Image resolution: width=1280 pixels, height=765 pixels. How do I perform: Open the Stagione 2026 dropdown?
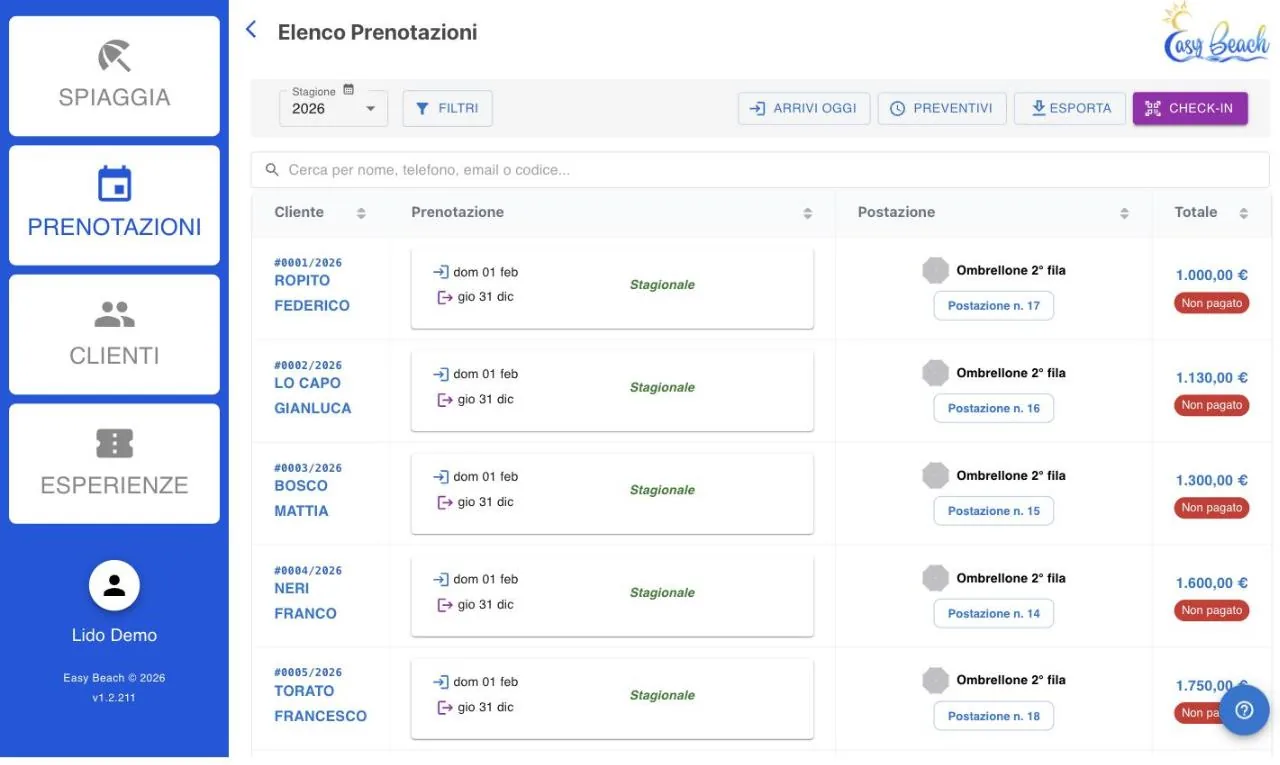333,108
